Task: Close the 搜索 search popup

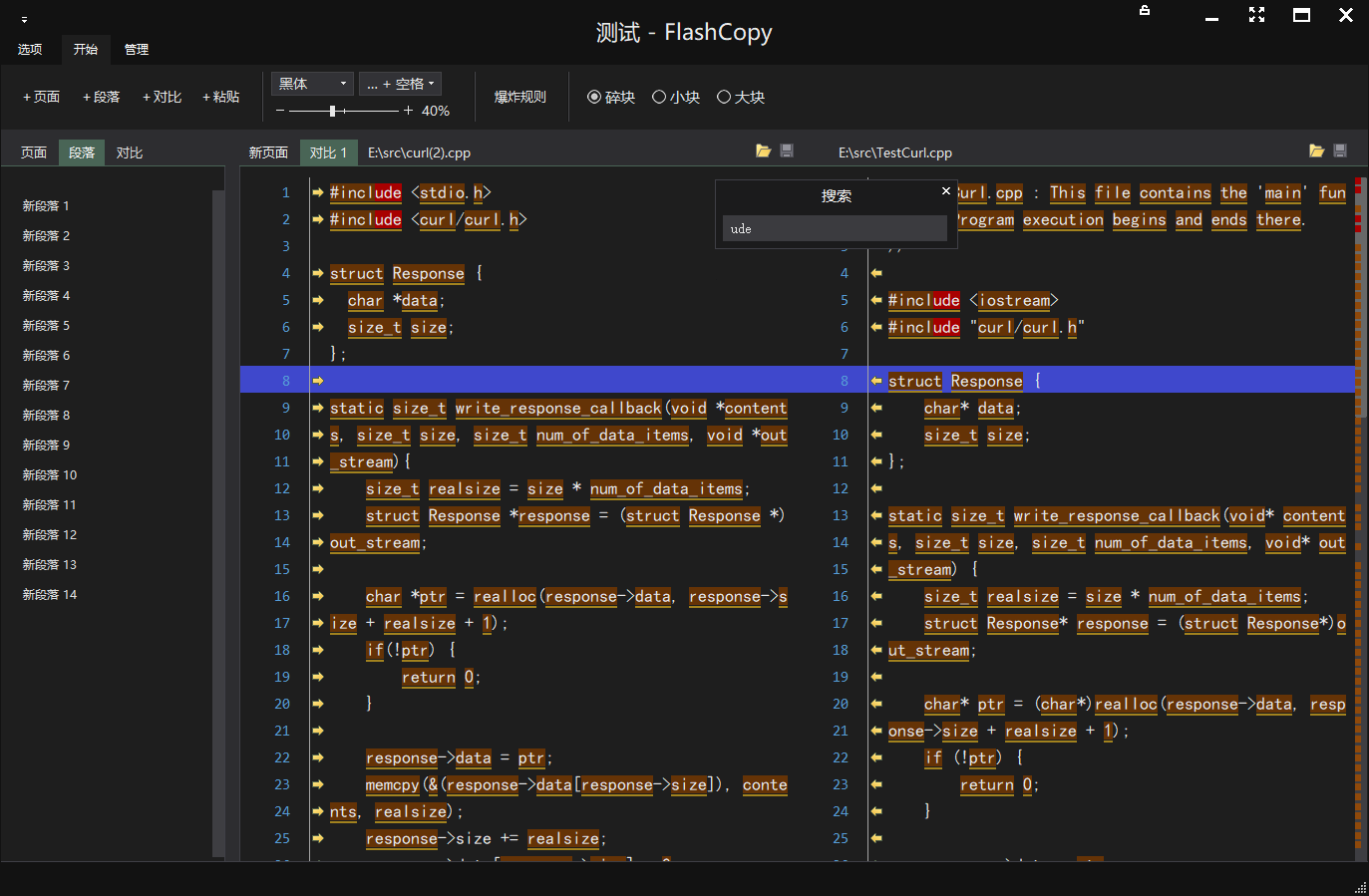Action: click(x=945, y=190)
